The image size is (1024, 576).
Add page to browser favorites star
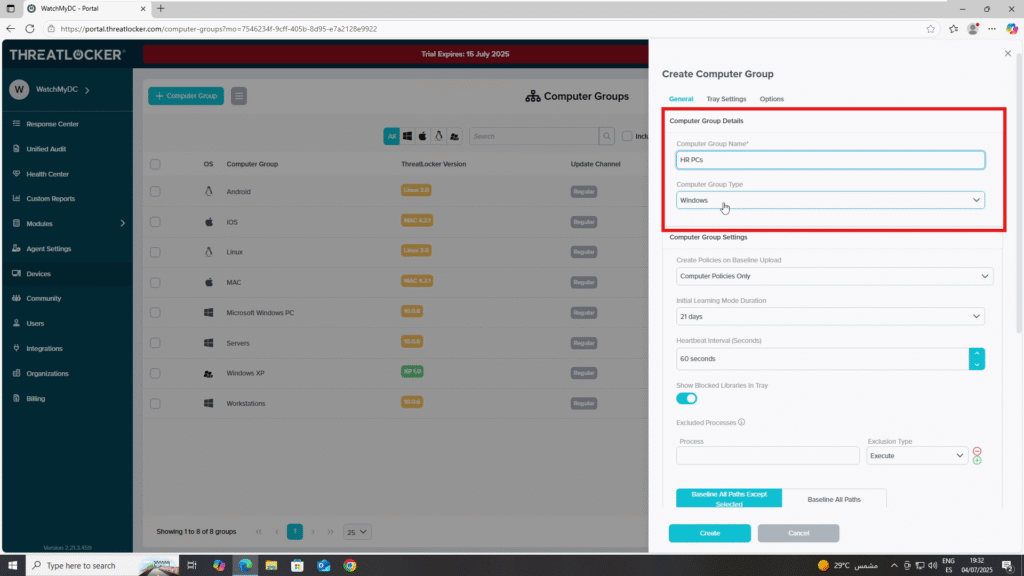coord(930,29)
